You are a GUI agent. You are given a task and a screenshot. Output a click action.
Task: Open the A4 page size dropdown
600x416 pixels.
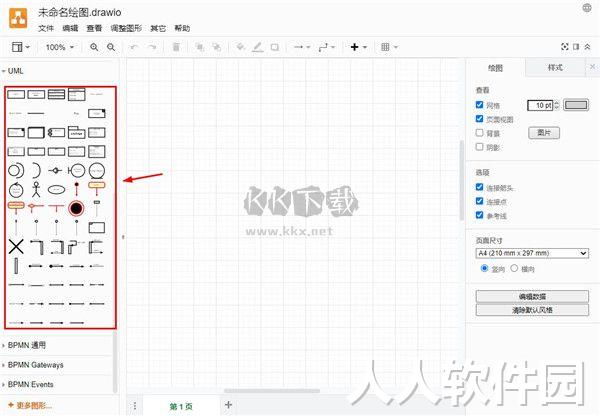click(x=532, y=253)
